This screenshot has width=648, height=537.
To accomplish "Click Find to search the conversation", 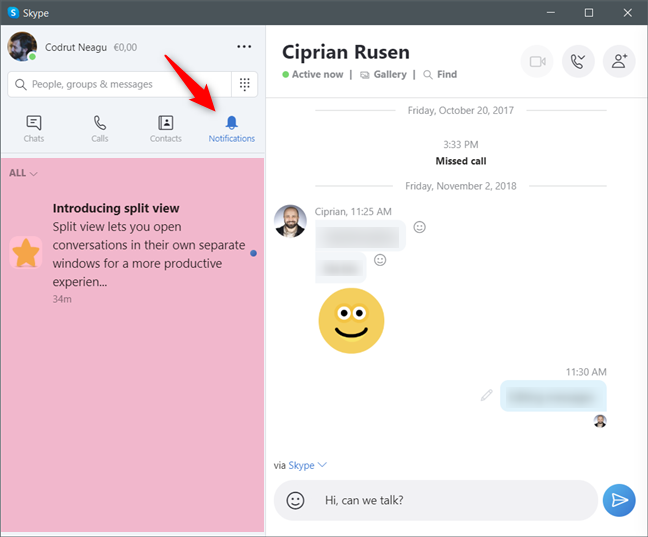I will 441,74.
